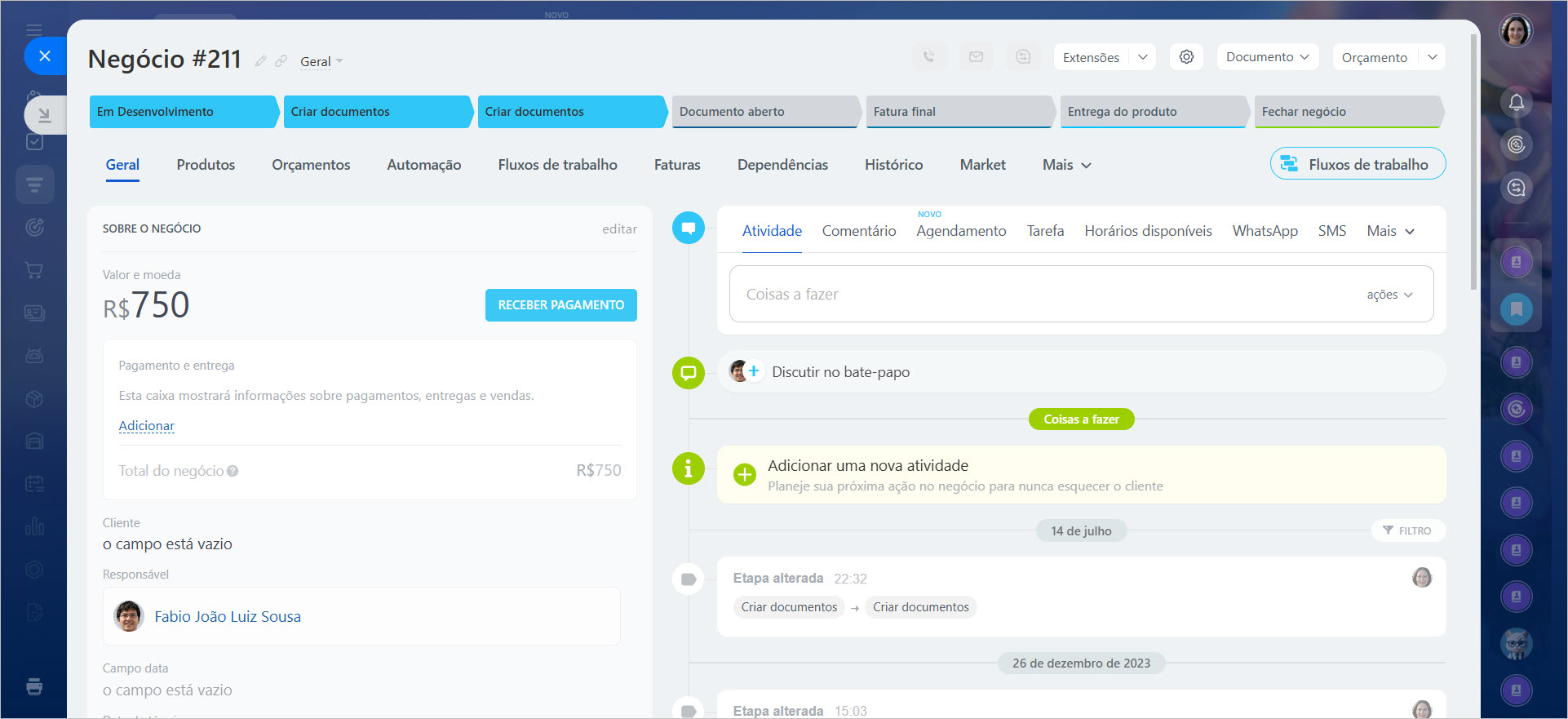Click the Adicionar link under Pagamento e entrega

[x=147, y=426]
